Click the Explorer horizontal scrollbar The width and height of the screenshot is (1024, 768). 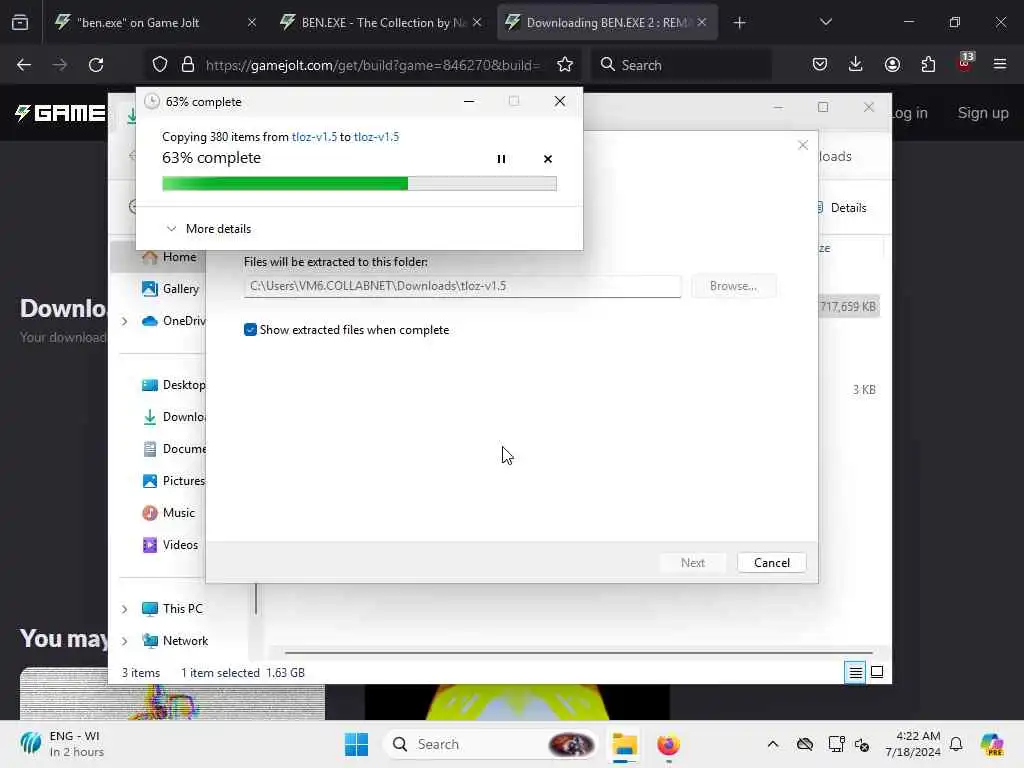tap(578, 652)
